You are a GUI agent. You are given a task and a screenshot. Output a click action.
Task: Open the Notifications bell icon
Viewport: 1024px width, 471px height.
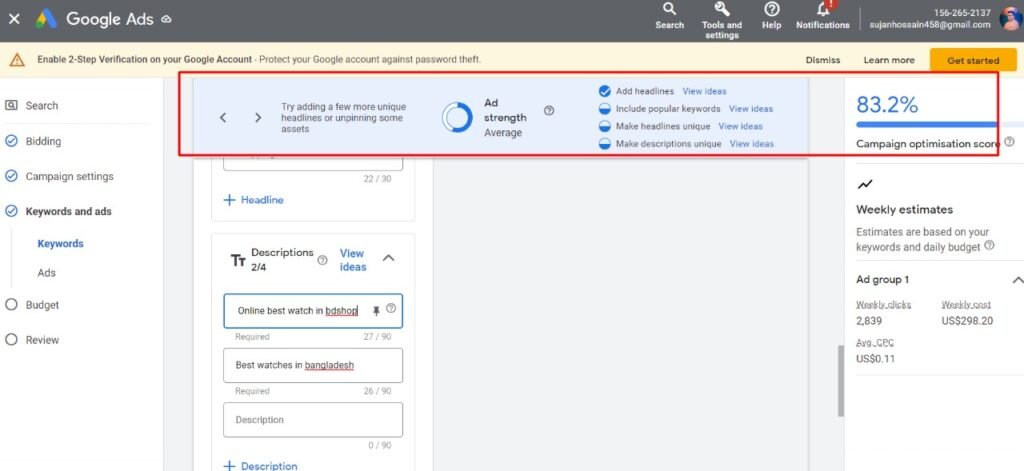click(x=822, y=10)
